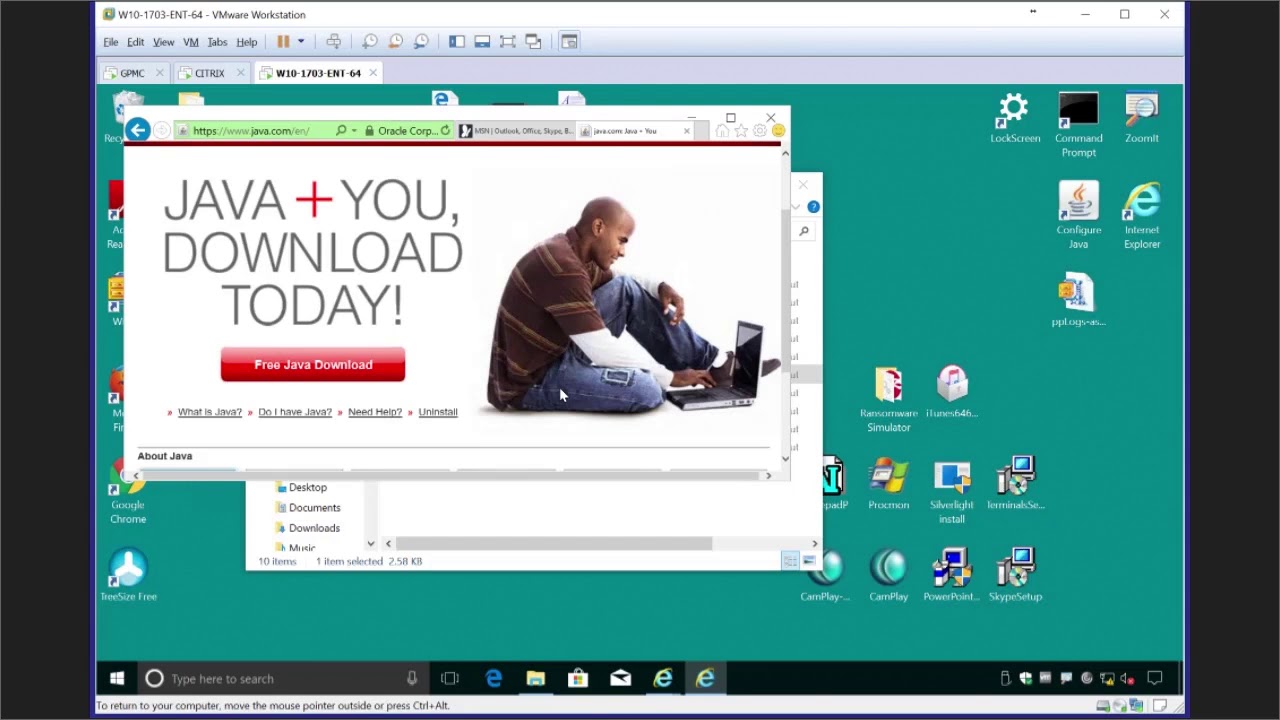Select Downloads in File Explorer navigation pane

pos(314,528)
